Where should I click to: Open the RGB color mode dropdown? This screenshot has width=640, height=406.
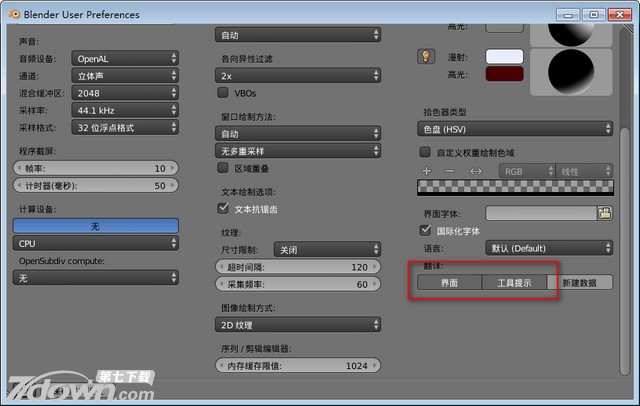527,171
